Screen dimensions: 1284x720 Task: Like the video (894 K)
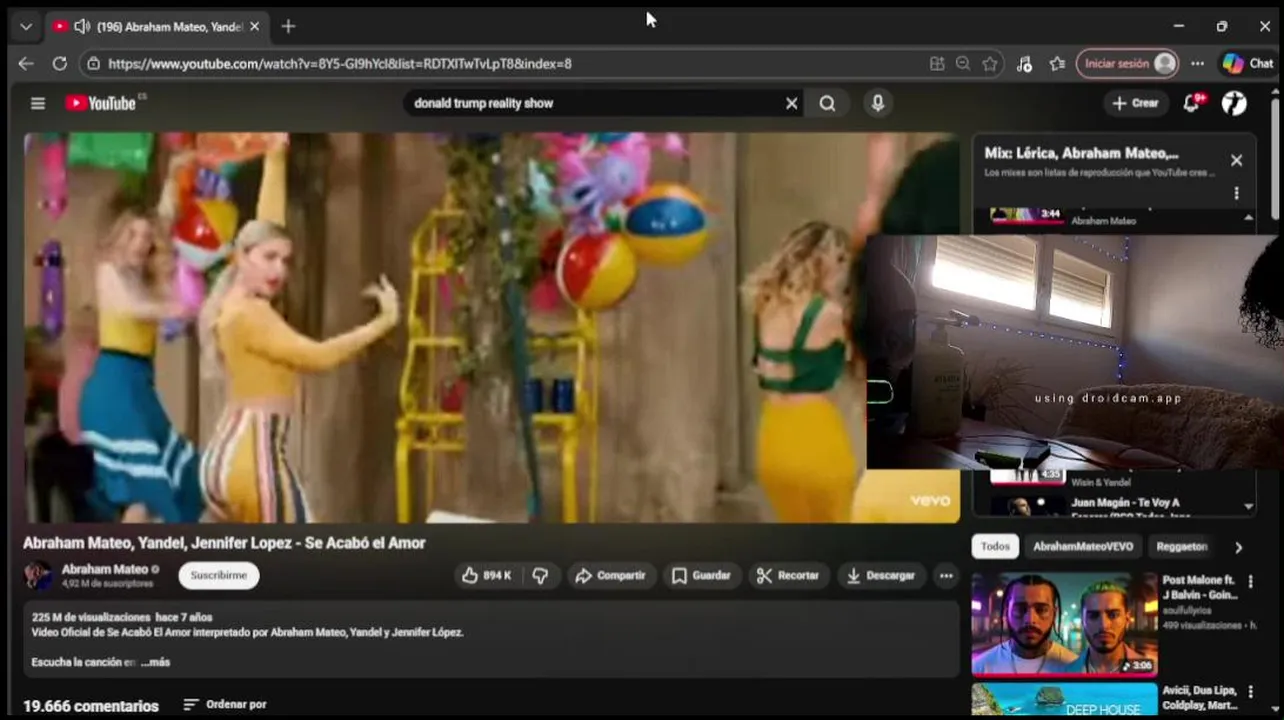pyautogui.click(x=486, y=575)
